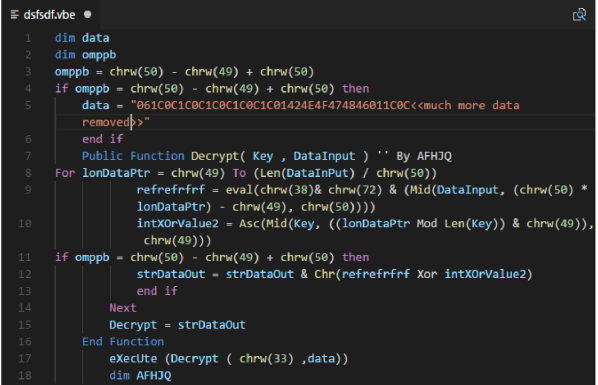Click the hex string starting '061C0C1C0C'

click(x=273, y=105)
